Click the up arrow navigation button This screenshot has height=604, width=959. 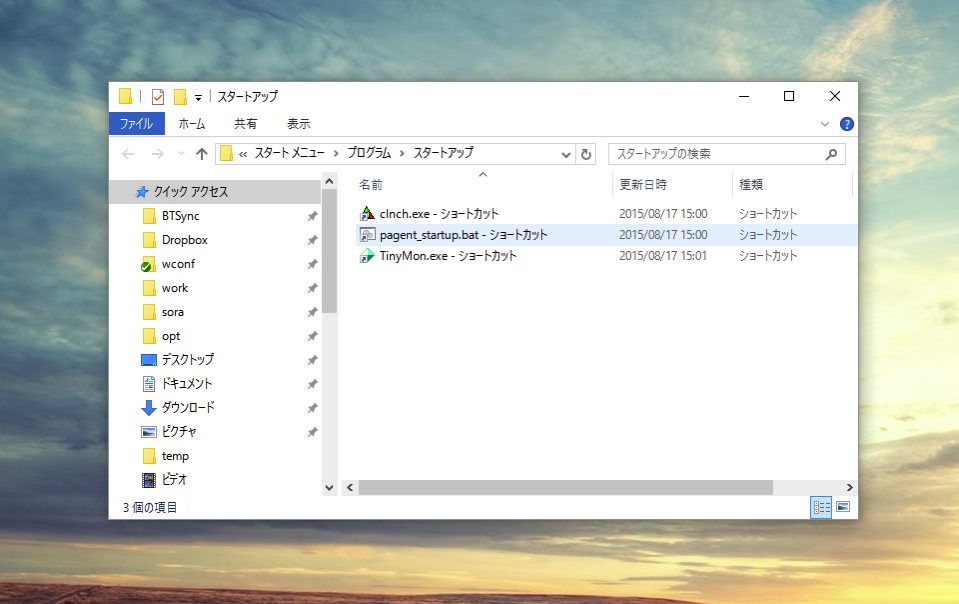202,154
